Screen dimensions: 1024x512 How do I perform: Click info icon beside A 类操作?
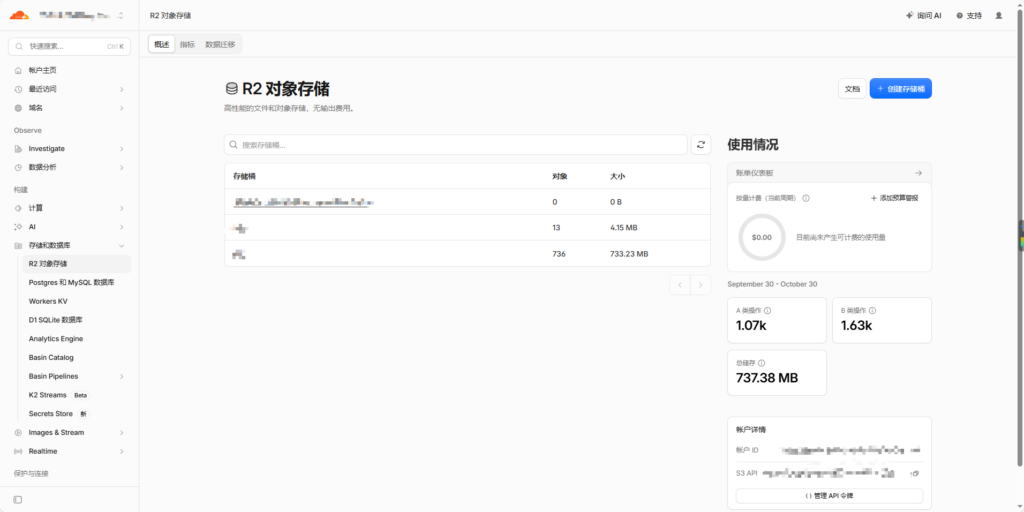click(x=767, y=311)
